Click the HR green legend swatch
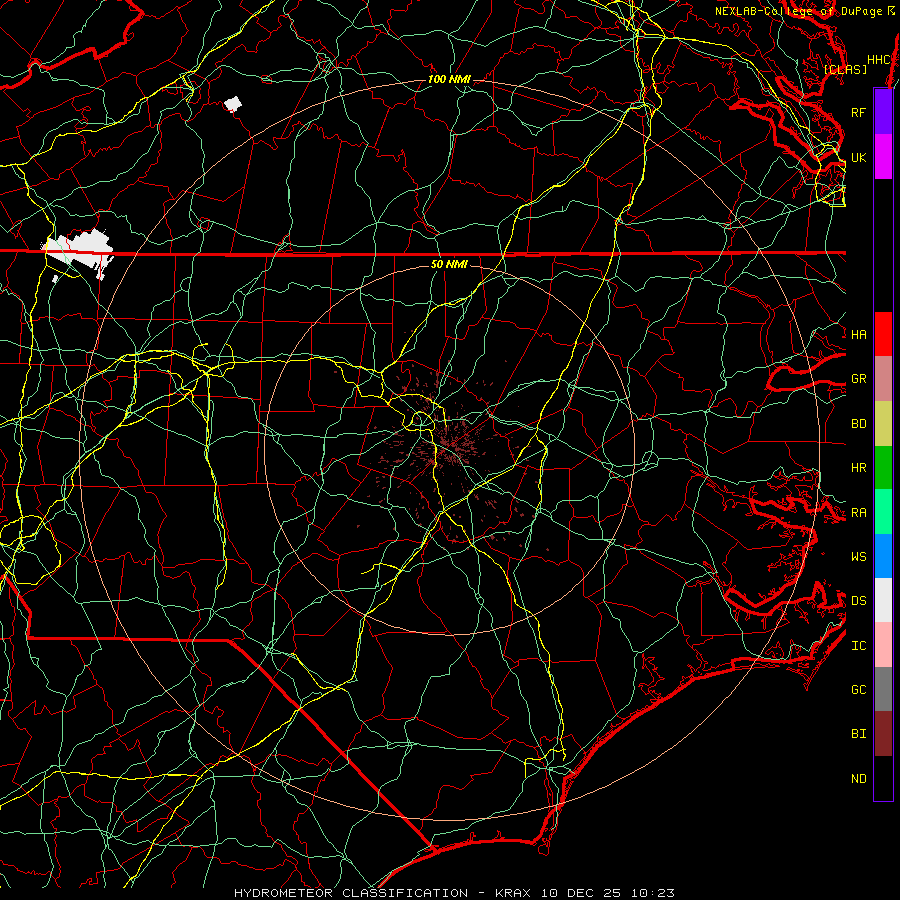Screen dimensions: 900x900 click(883, 468)
